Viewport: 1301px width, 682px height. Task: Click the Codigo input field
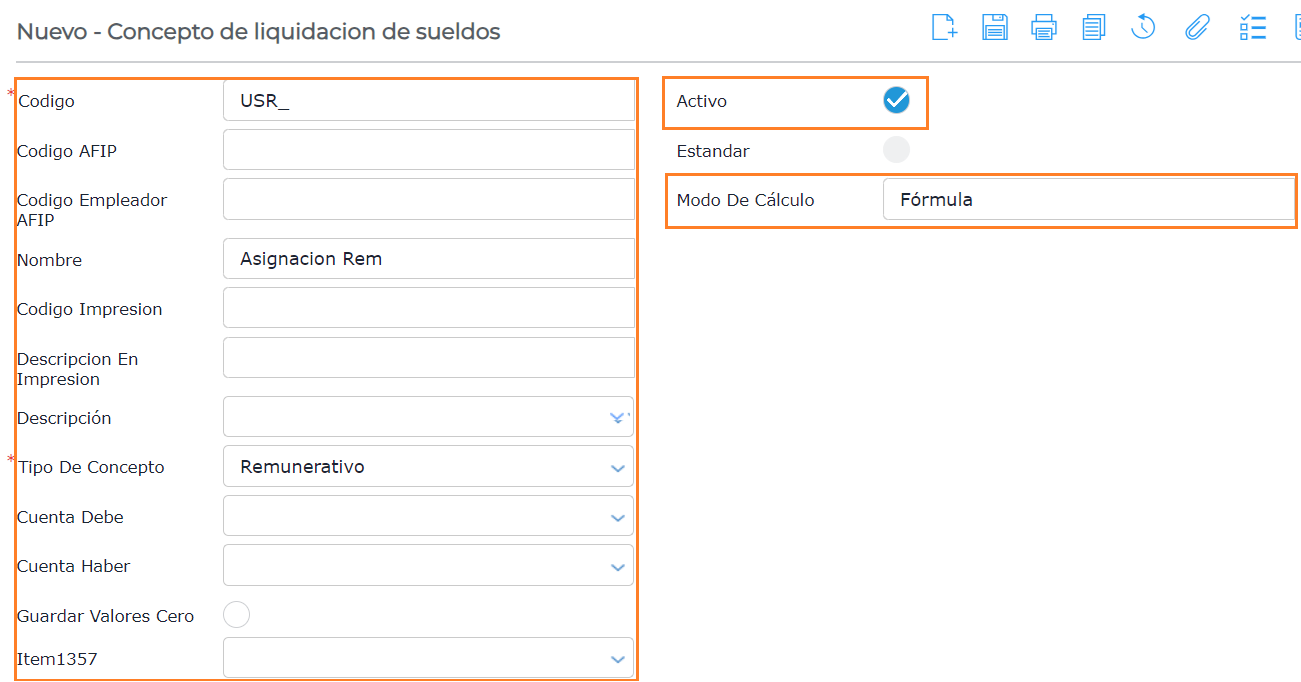(428, 100)
